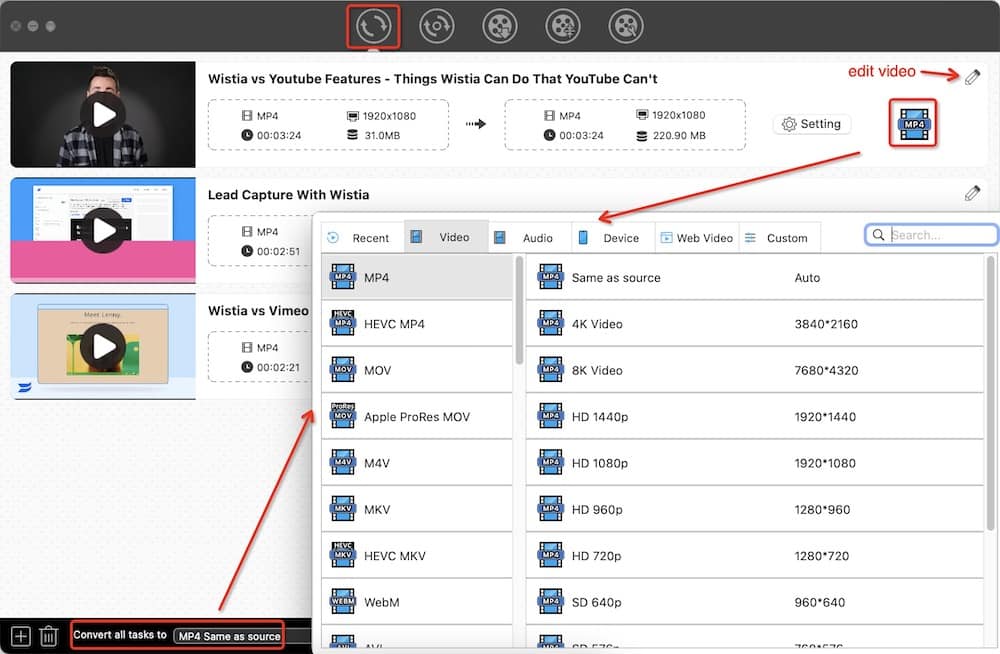Open the second circular rip/convert toolbar icon
The width and height of the screenshot is (1000, 654).
[x=436, y=26]
